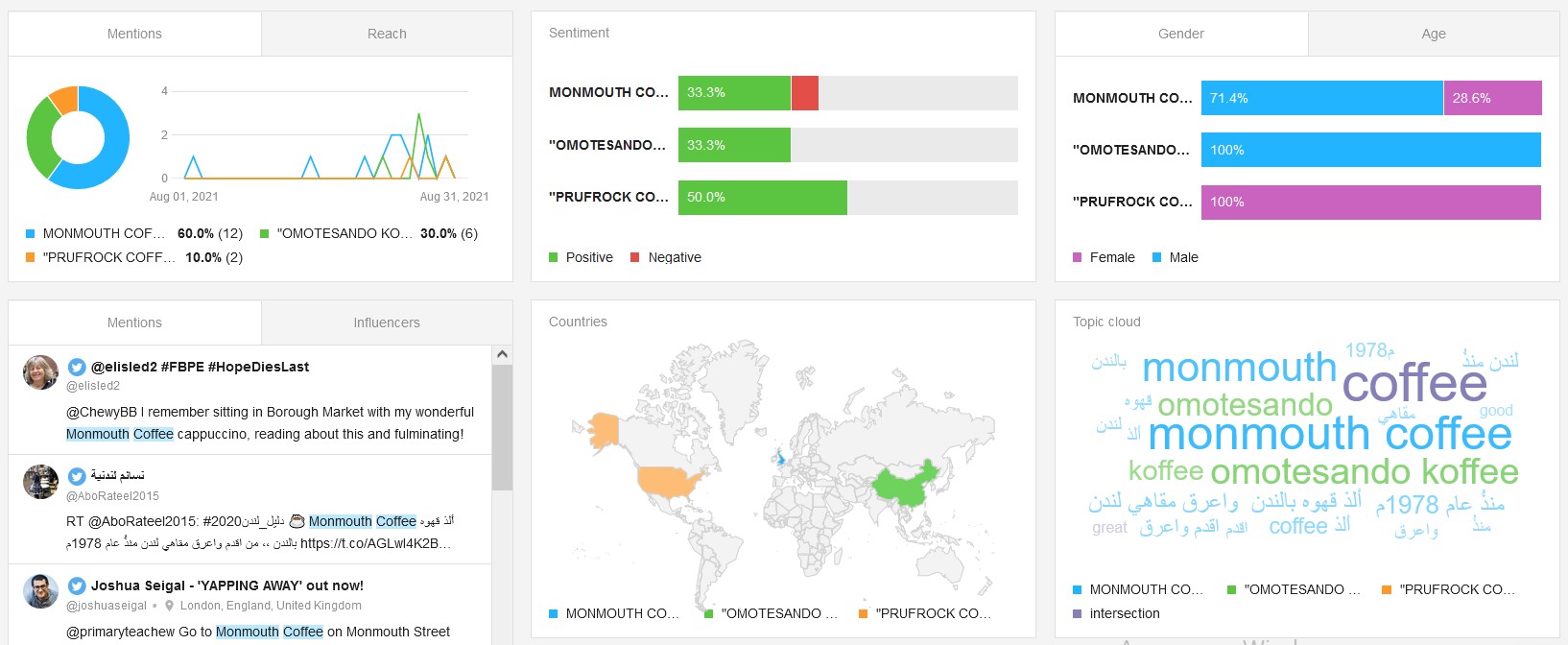This screenshot has width=1568, height=645.
Task: Toggle Male gender legend
Action: pyautogui.click(x=1176, y=257)
